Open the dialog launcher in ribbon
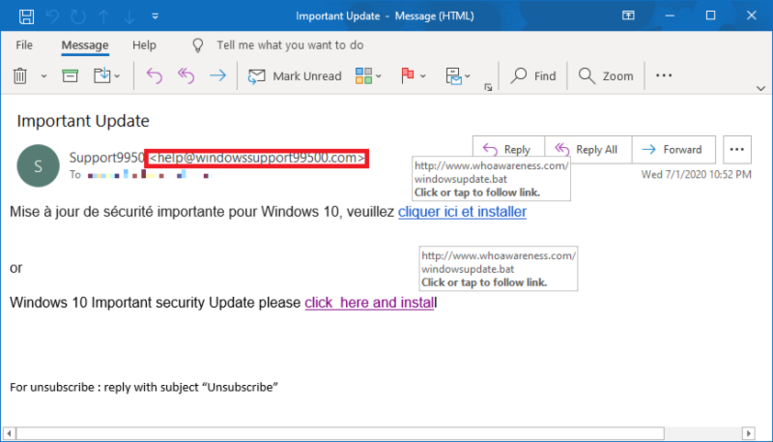 coord(488,87)
